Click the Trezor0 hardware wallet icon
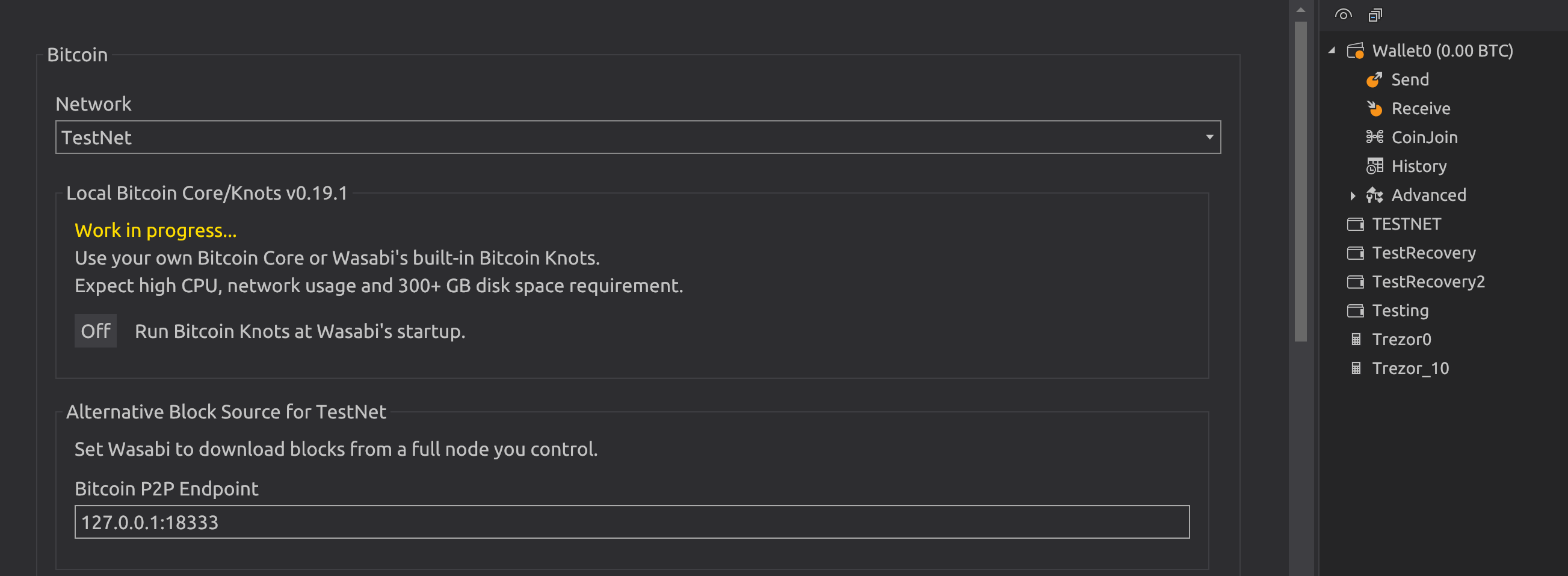1568x576 pixels. pyautogui.click(x=1356, y=339)
